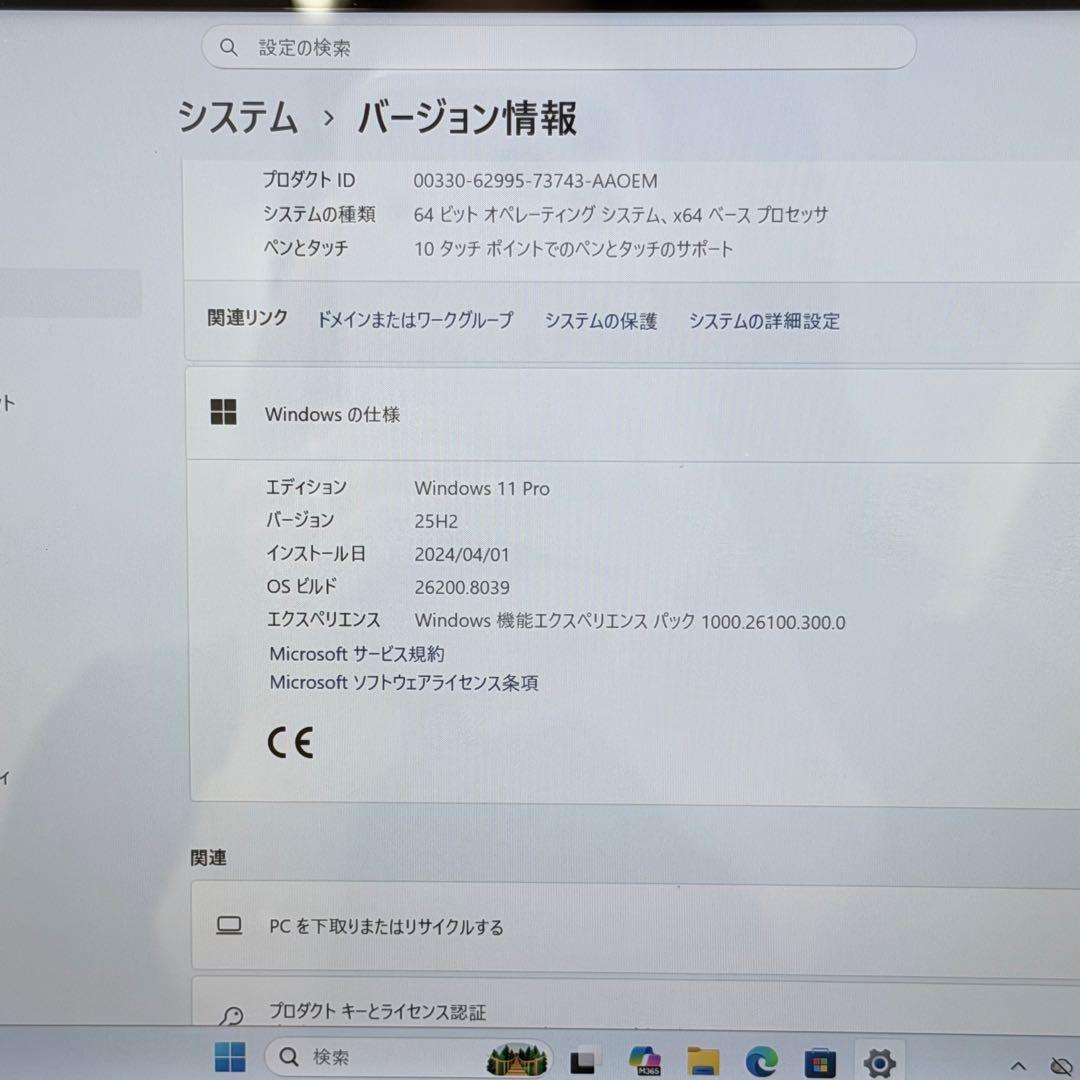This screenshot has height=1080, width=1080.
Task: Launch Microsoft Edge from taskbar
Action: click(x=762, y=1061)
